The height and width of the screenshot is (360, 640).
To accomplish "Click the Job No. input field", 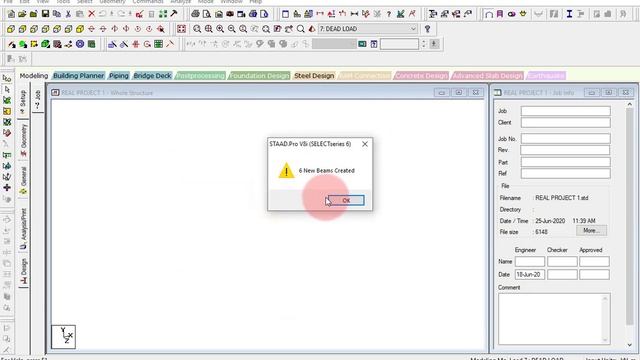I will (565, 139).
